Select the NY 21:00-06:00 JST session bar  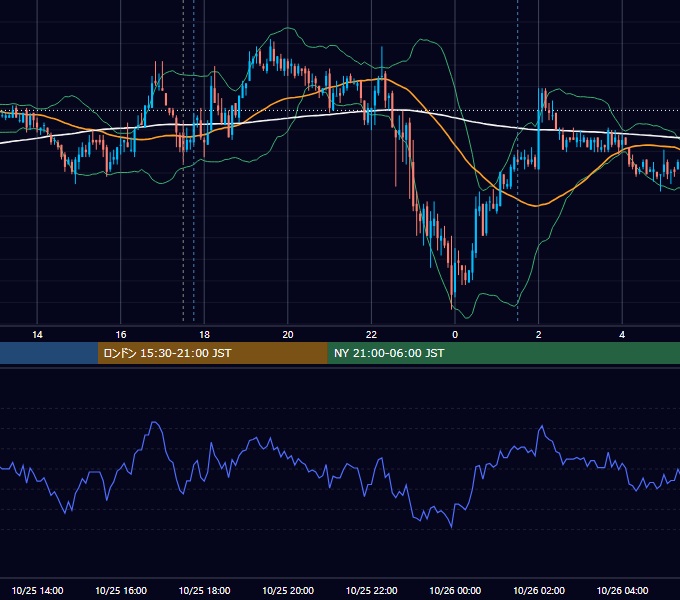pyautogui.click(x=503, y=353)
